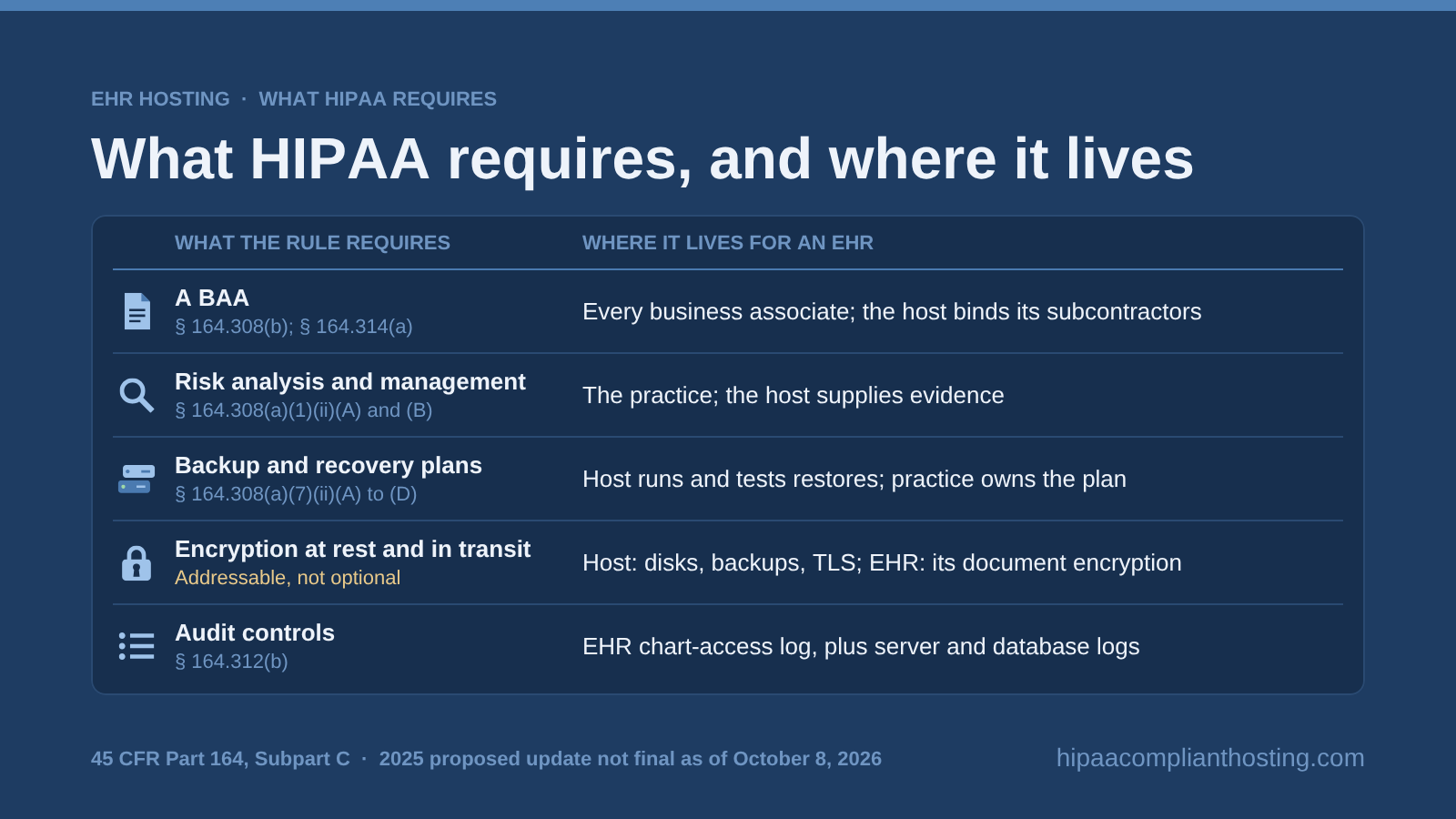Select the 'Audit controls' heading
Image resolution: width=1456 pixels, height=819 pixels.
(255, 632)
